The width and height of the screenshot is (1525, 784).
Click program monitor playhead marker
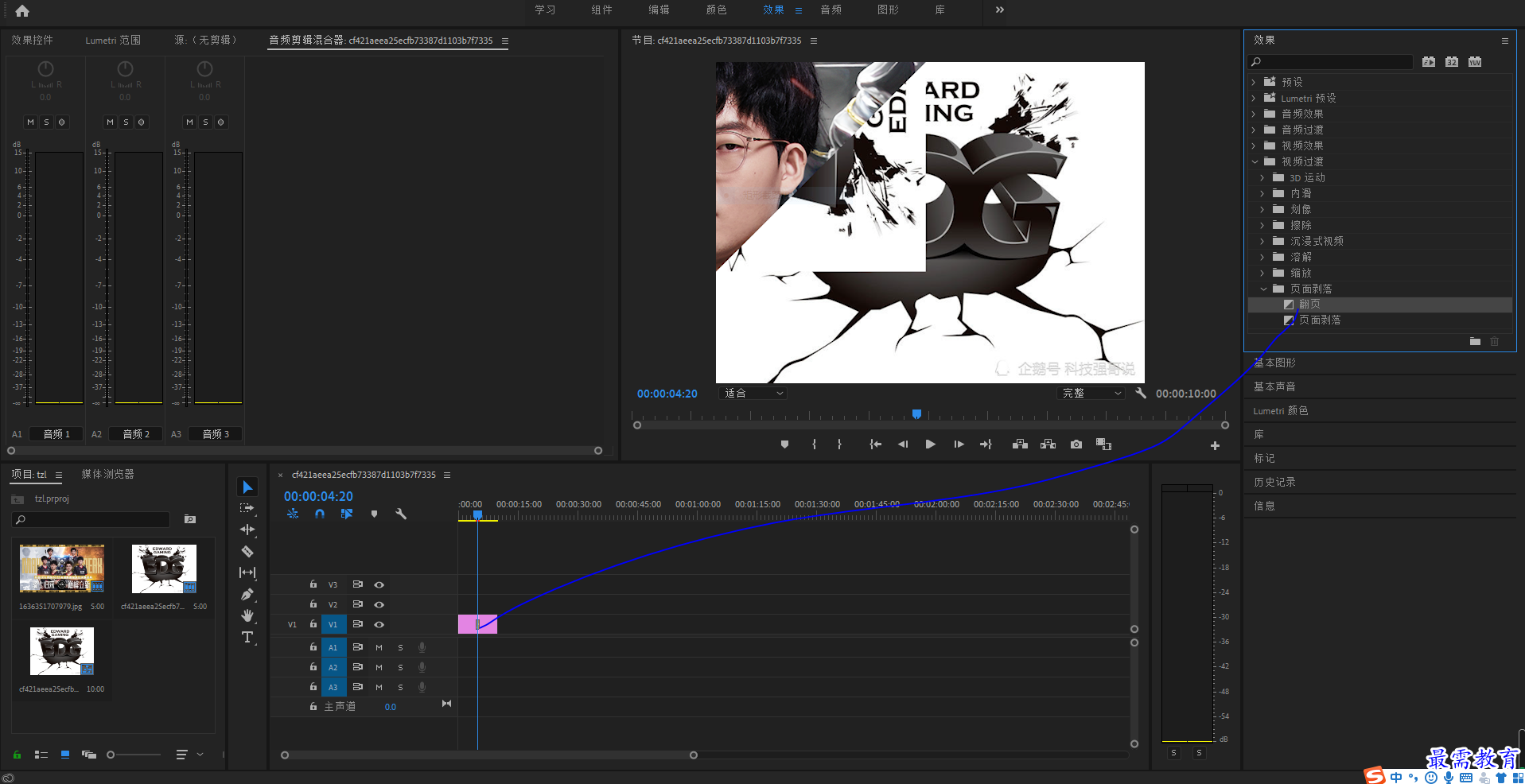pos(916,414)
